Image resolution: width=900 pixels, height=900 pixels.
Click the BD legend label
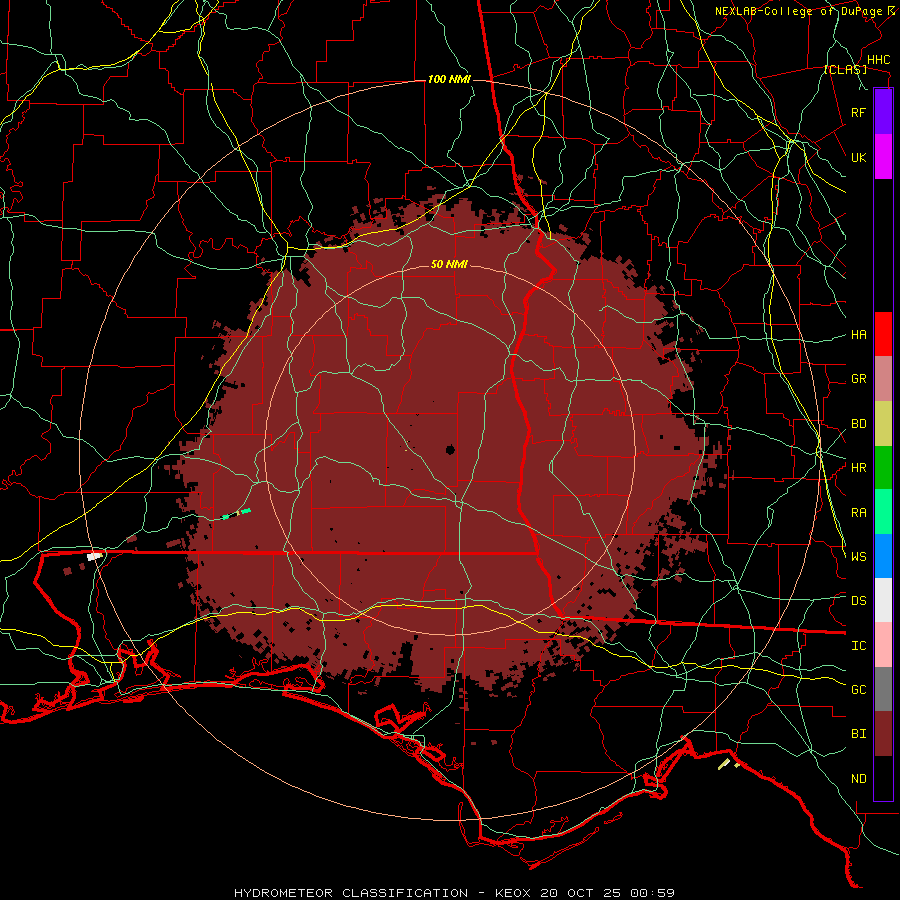[x=858, y=424]
